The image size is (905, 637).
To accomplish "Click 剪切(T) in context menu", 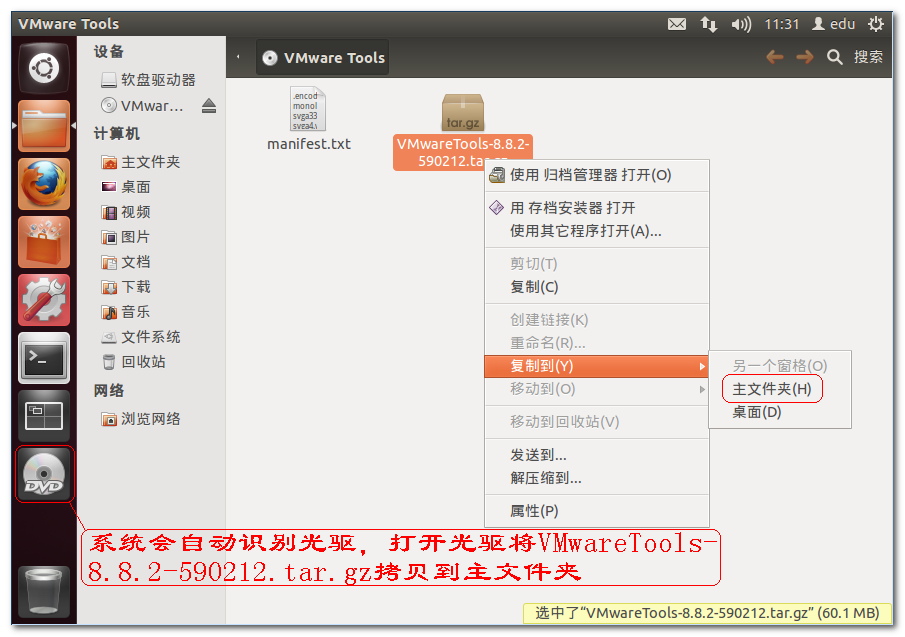I will click(596, 264).
